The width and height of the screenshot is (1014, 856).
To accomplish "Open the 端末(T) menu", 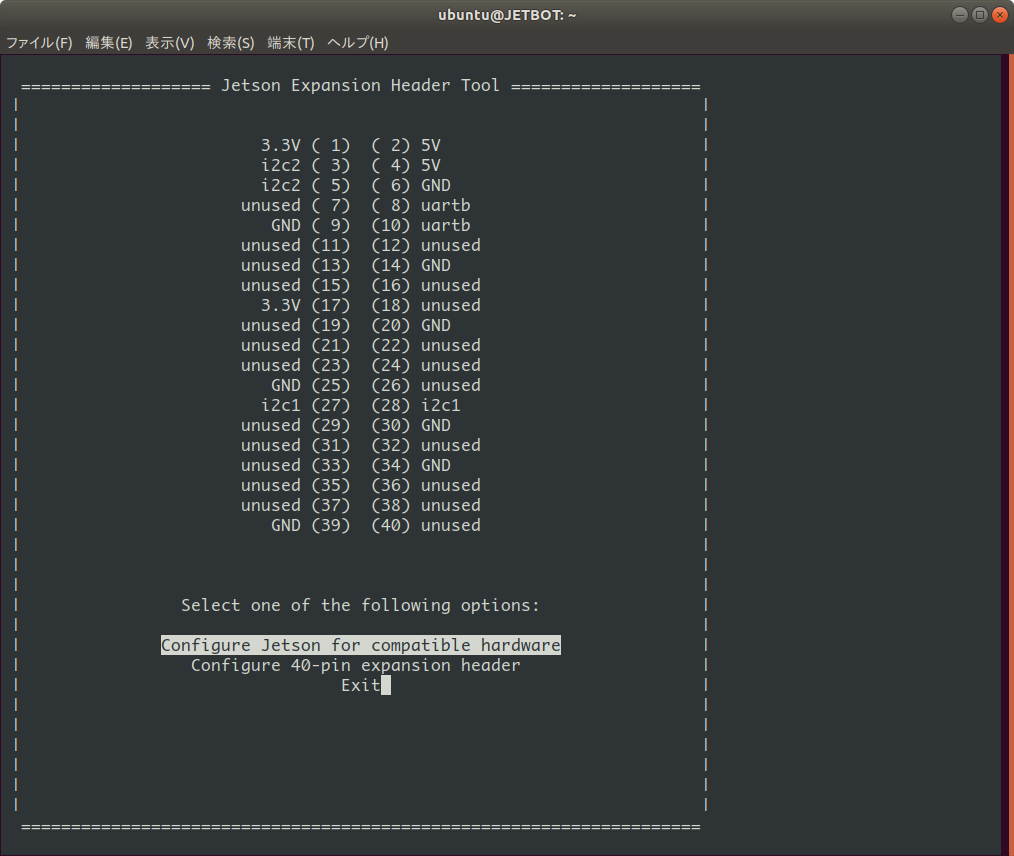I will 291,43.
